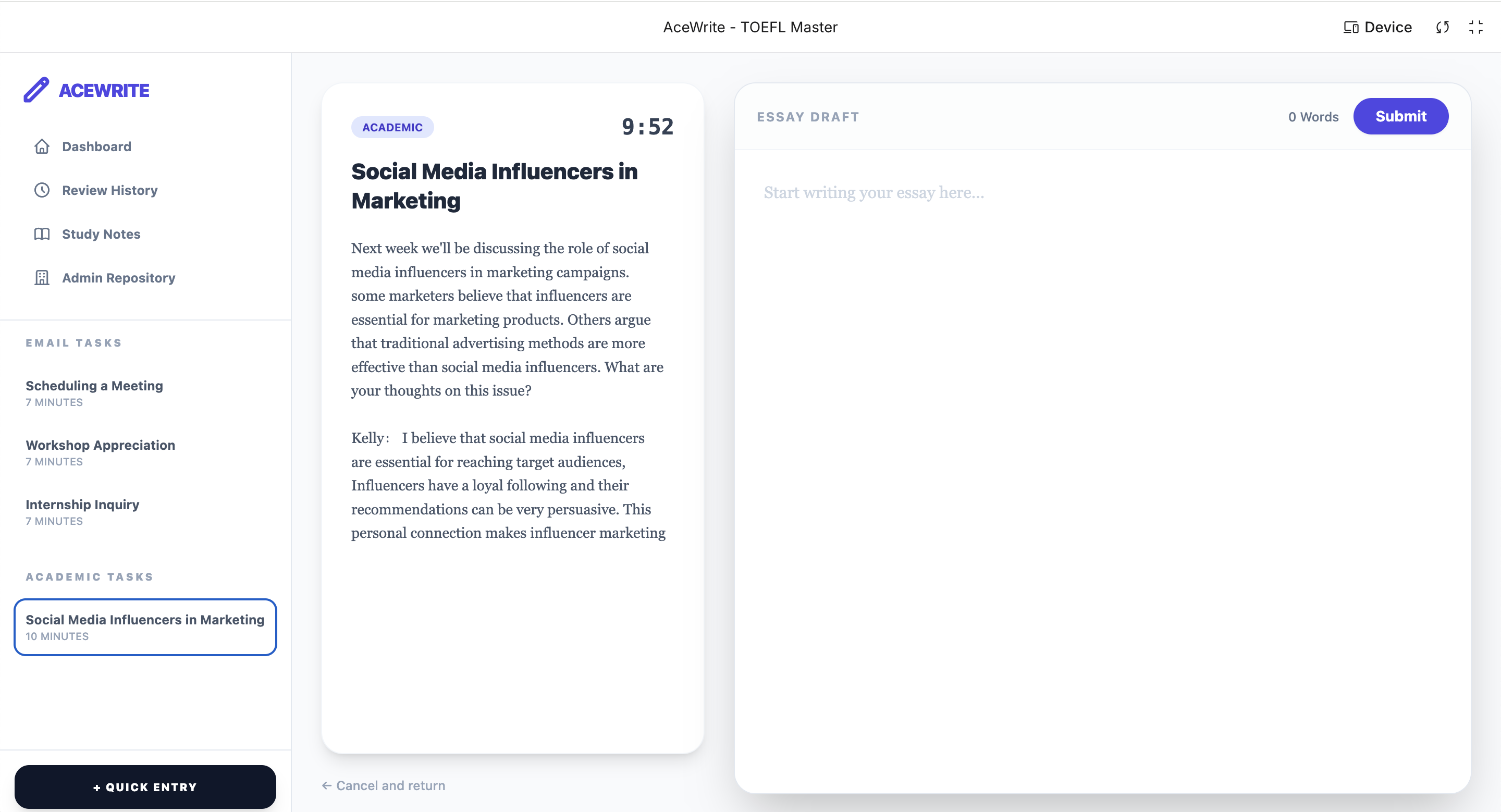
Task: Click the Device preview icon
Action: (1351, 28)
